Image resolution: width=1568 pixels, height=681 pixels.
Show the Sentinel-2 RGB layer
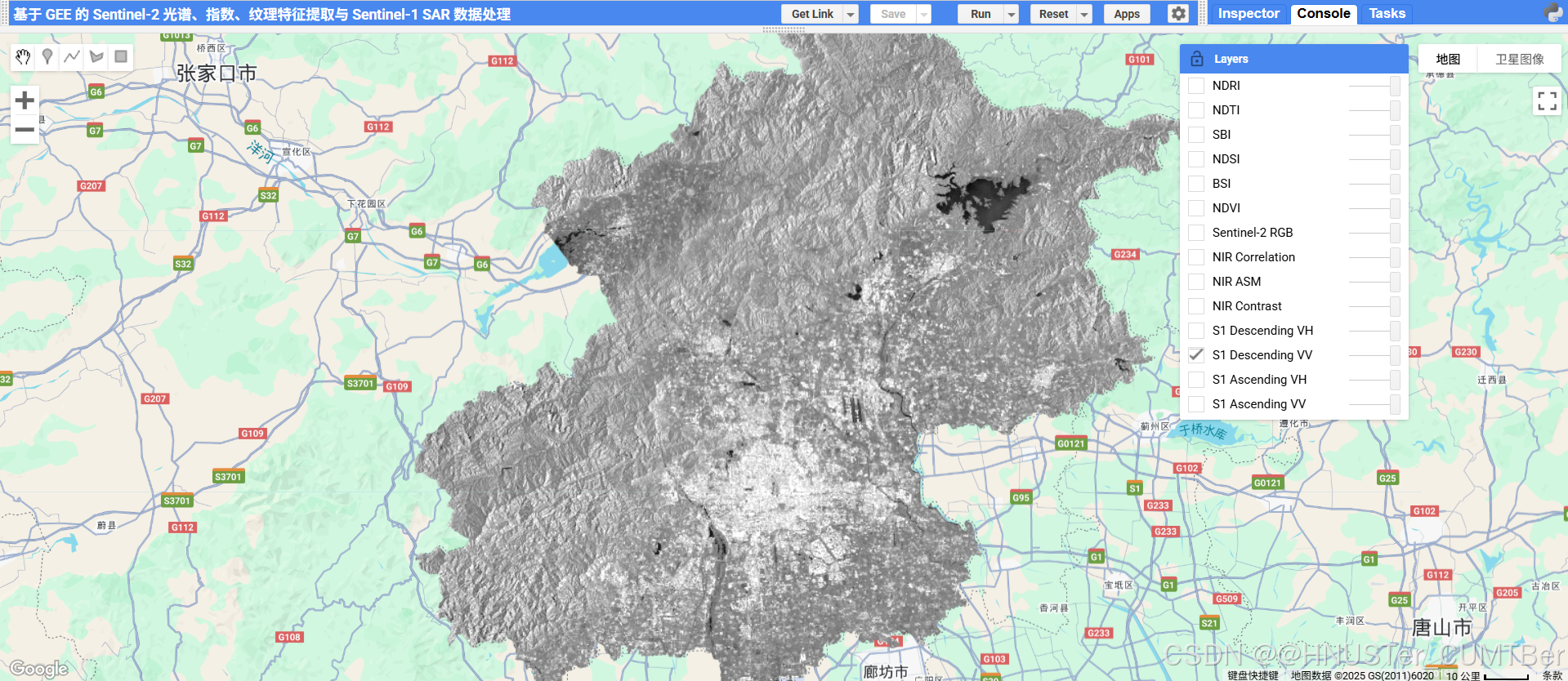pos(1196,233)
